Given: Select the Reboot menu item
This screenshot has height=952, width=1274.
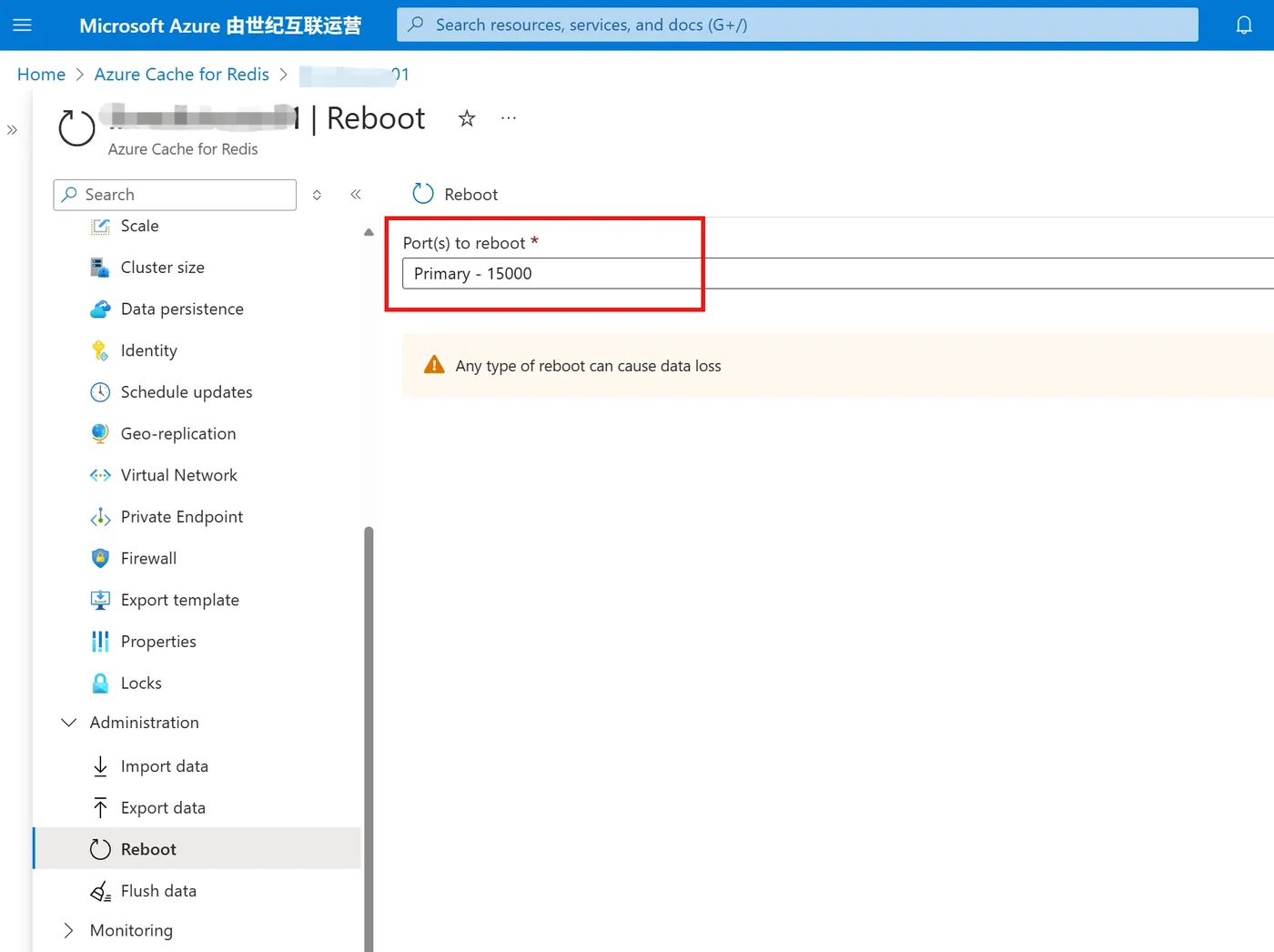Looking at the screenshot, I should click(x=197, y=849).
